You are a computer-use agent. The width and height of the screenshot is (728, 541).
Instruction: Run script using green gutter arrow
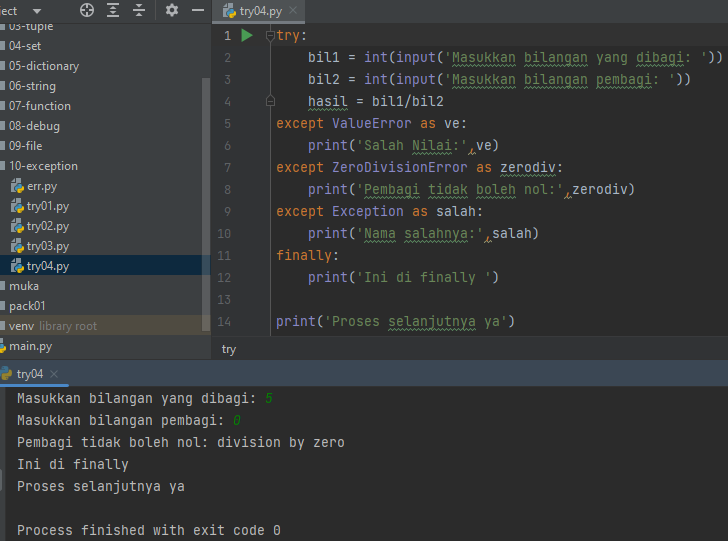[247, 35]
